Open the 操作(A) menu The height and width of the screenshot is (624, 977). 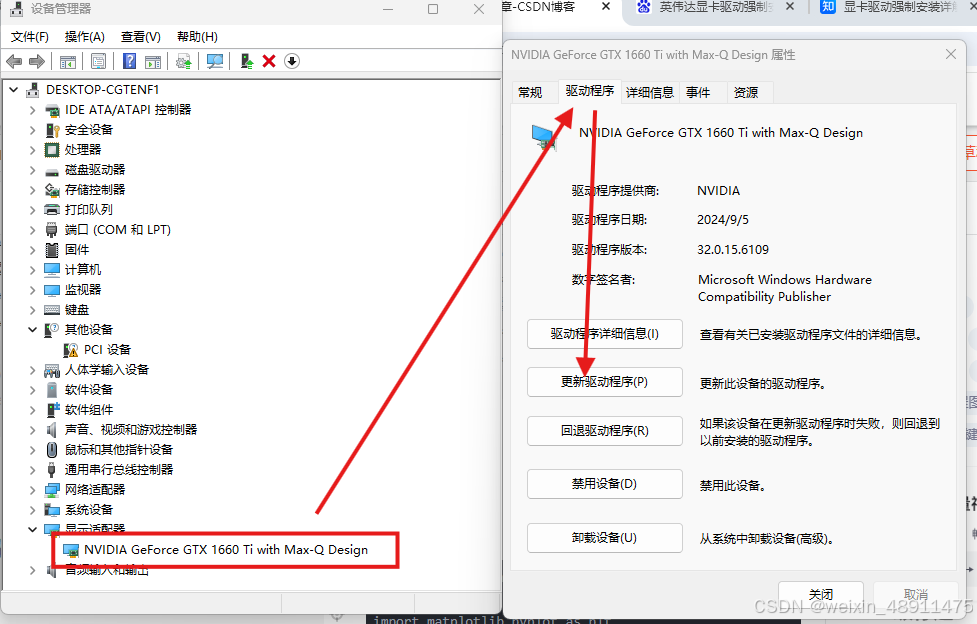[84, 37]
